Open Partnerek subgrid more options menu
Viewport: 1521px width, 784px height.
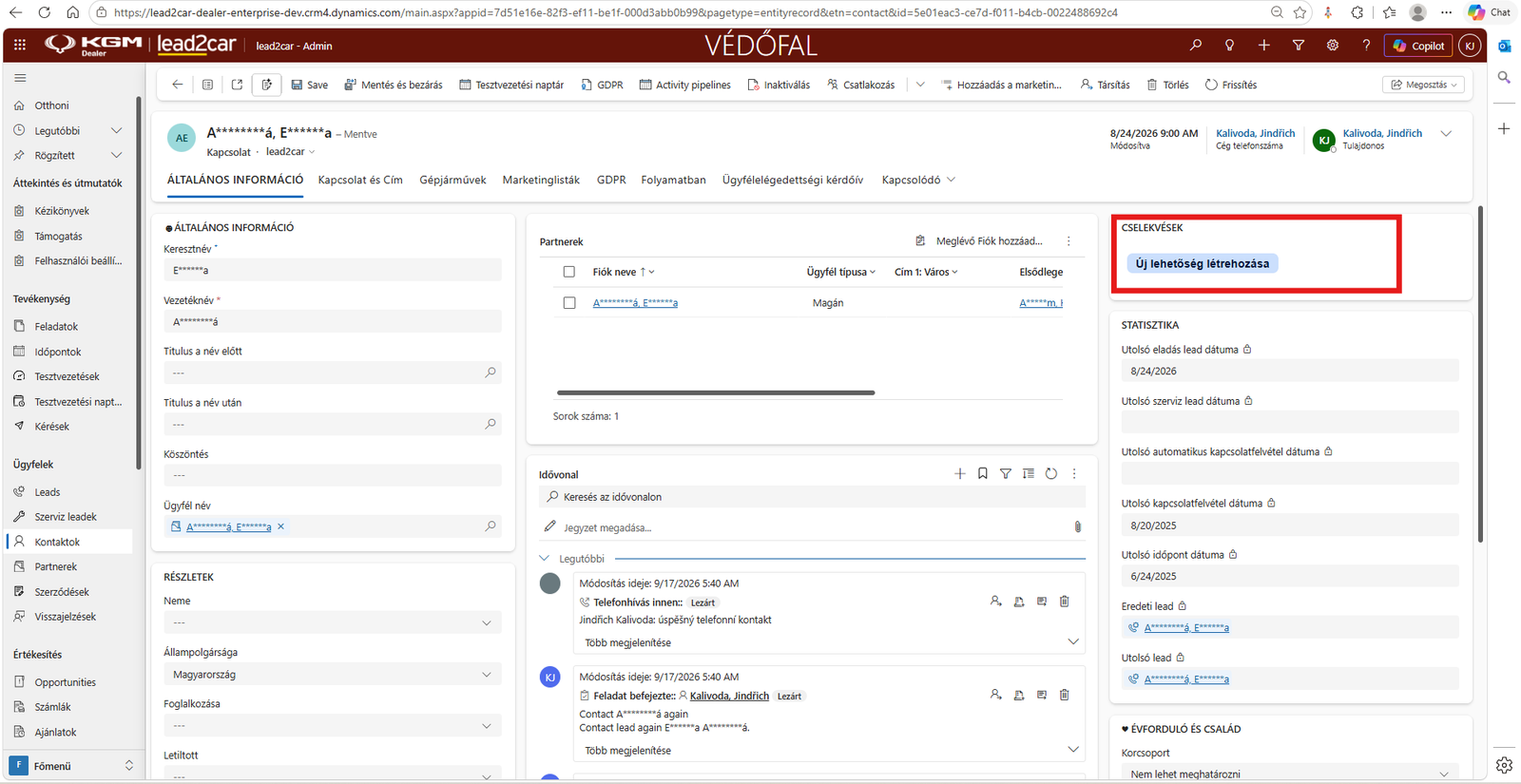tap(1069, 241)
